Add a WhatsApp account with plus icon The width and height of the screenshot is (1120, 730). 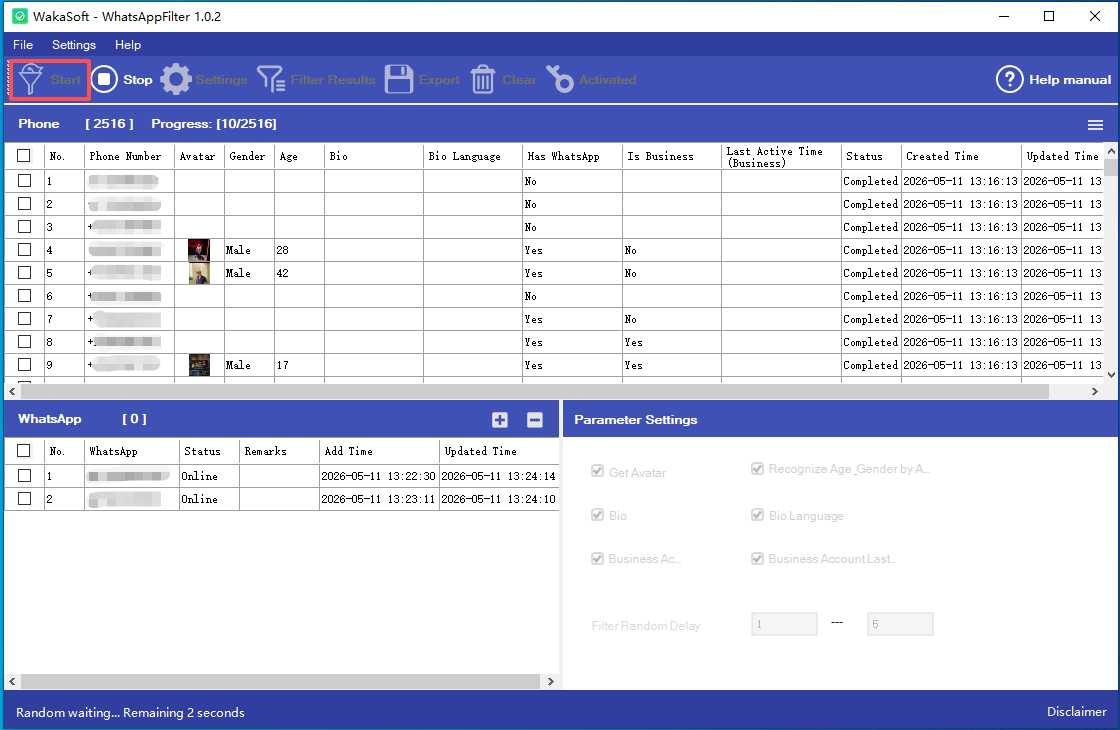pyautogui.click(x=500, y=420)
